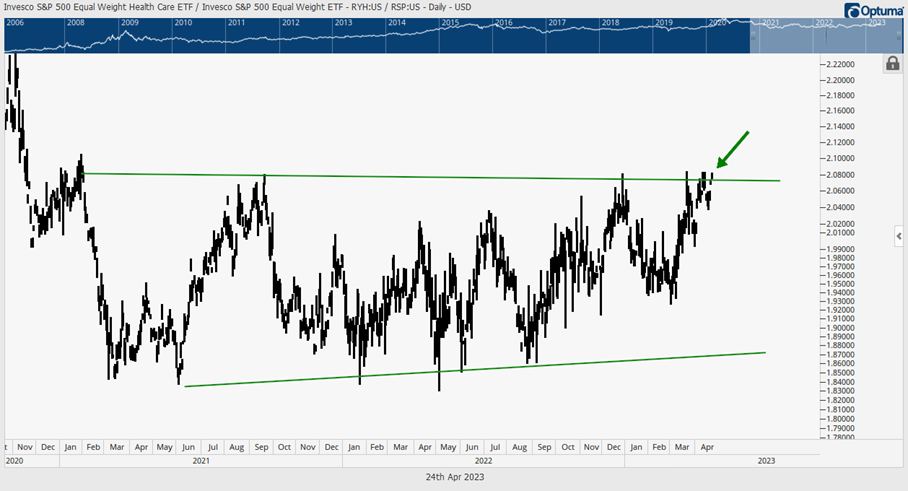Click the 2.22000 price scale label
The height and width of the screenshot is (491, 908).
coord(840,64)
